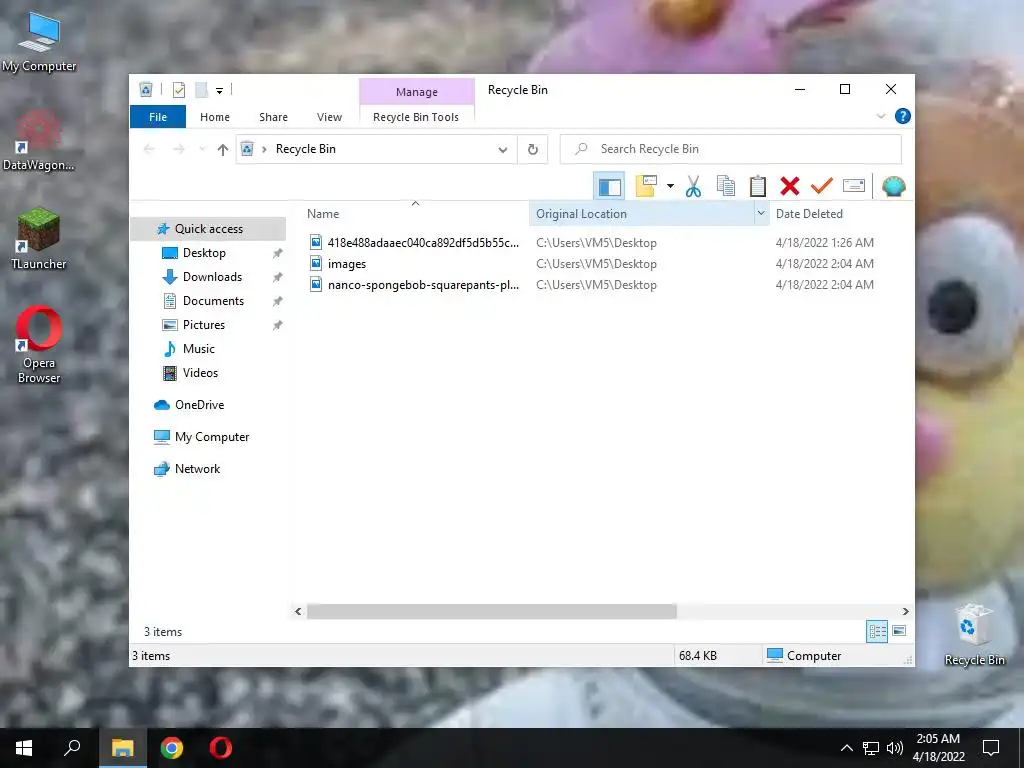Viewport: 1024px width, 768px height.
Task: Click the Paste clipboard icon
Action: (758, 187)
